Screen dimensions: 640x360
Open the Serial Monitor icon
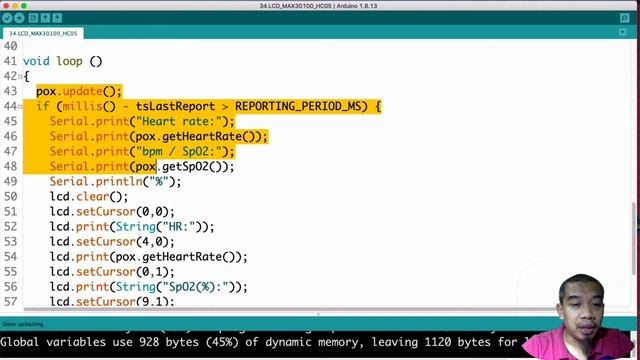(624, 18)
